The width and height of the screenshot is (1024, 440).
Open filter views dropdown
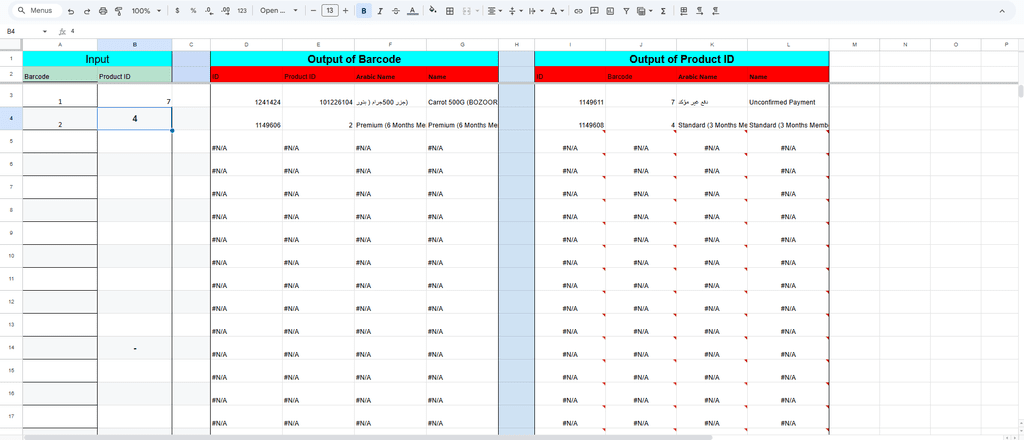click(645, 11)
